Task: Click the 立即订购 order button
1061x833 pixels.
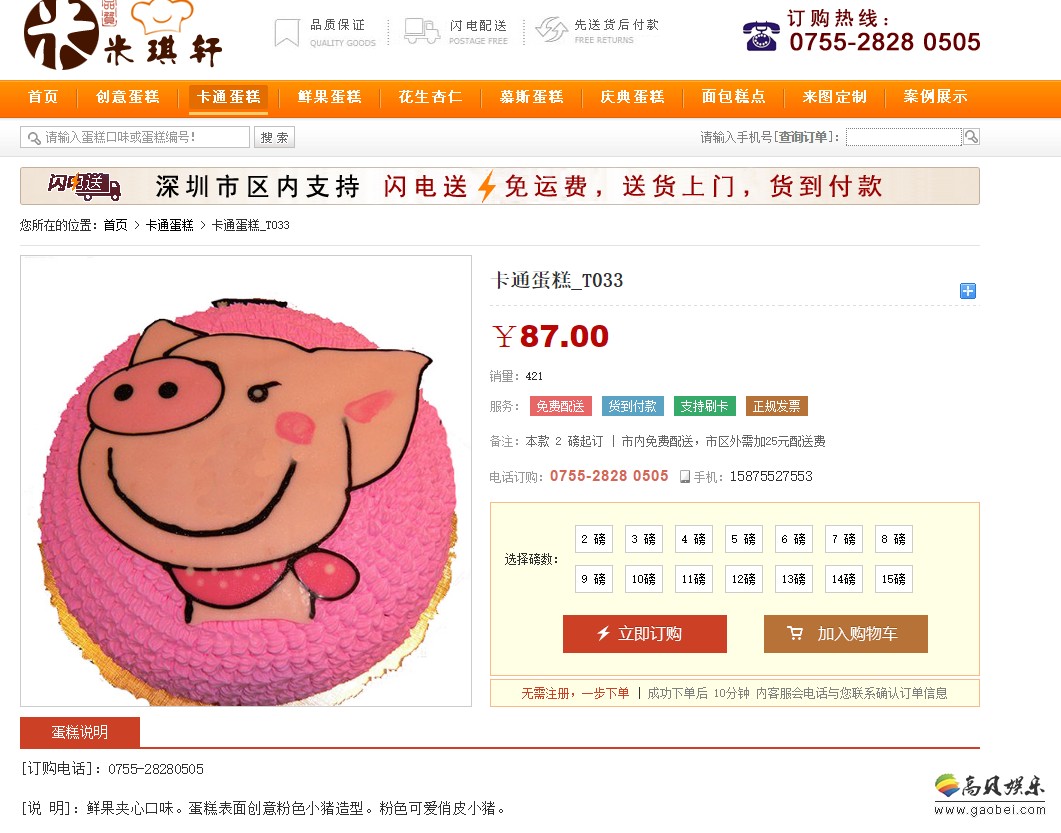Action: pyautogui.click(x=645, y=634)
